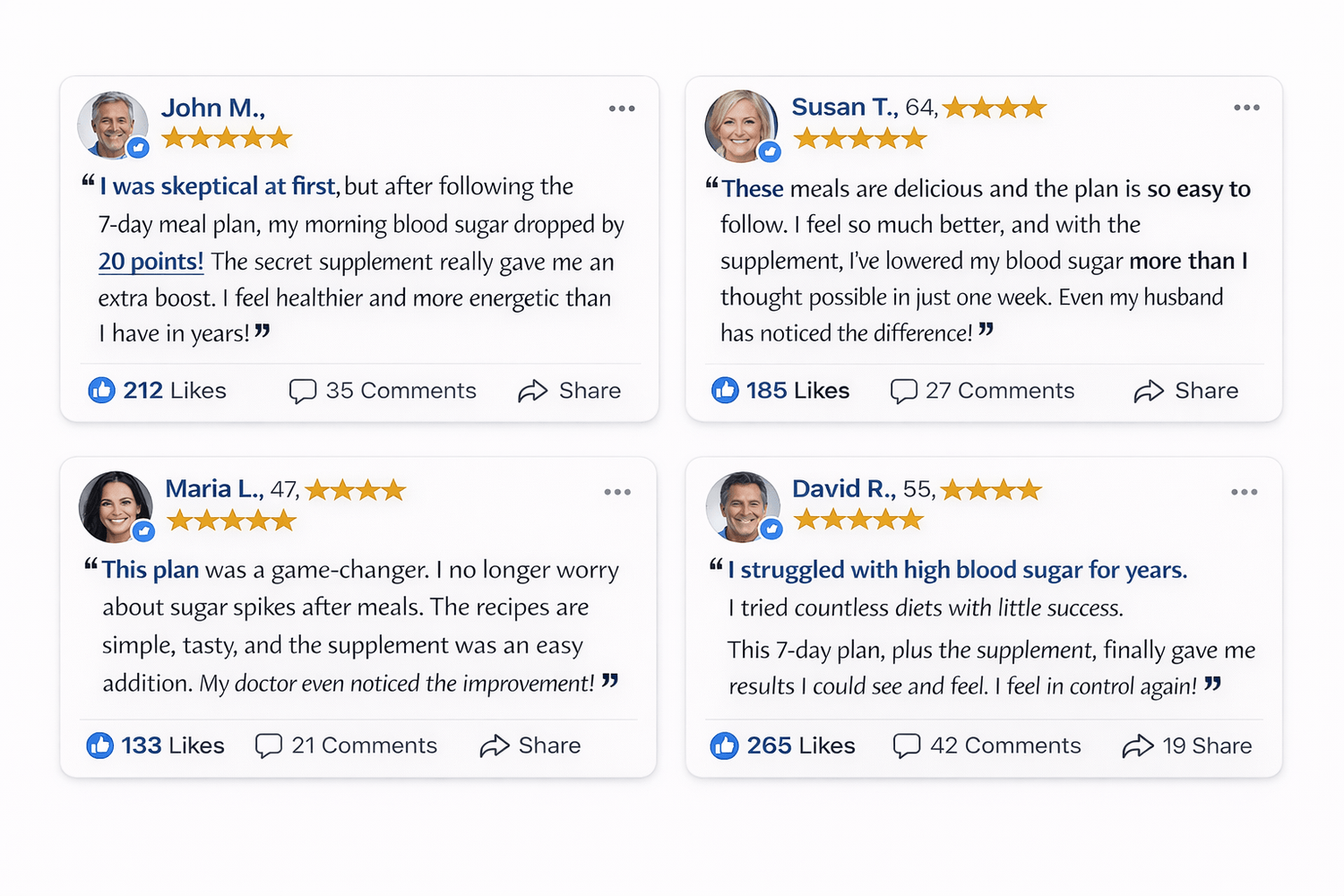Click the thumbs-up on Susan T.'s review
Image resolution: width=1344 pixels, height=896 pixels.
tap(725, 391)
